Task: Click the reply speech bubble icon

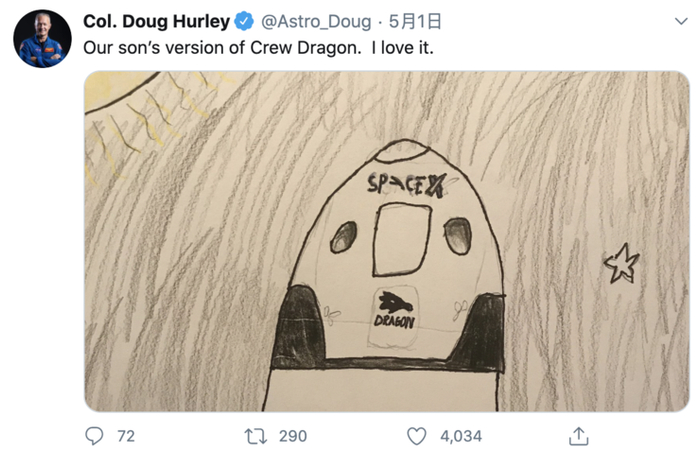Action: 94,436
